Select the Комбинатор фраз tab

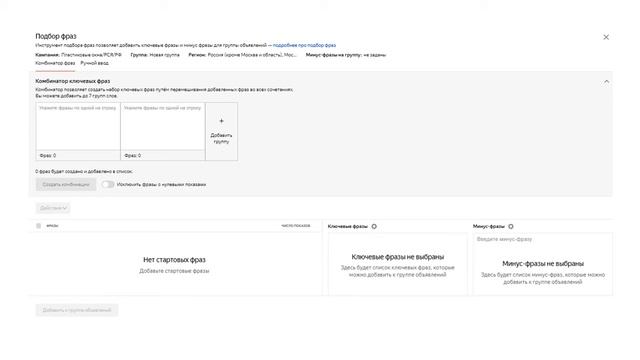(55, 63)
